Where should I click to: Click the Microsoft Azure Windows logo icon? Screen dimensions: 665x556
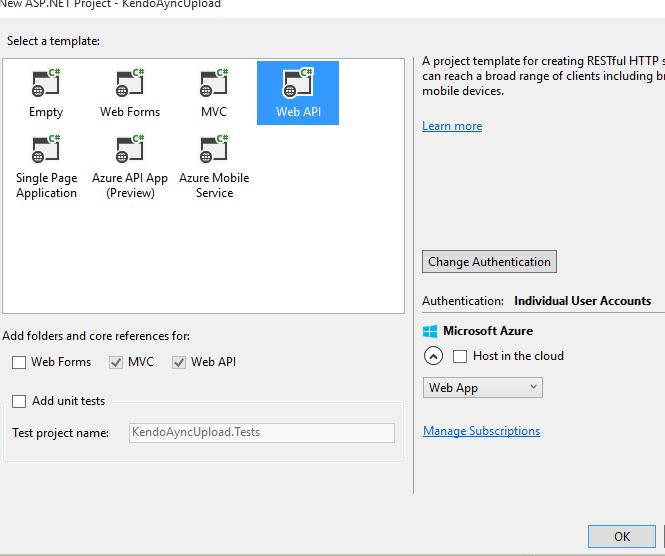pos(430,331)
